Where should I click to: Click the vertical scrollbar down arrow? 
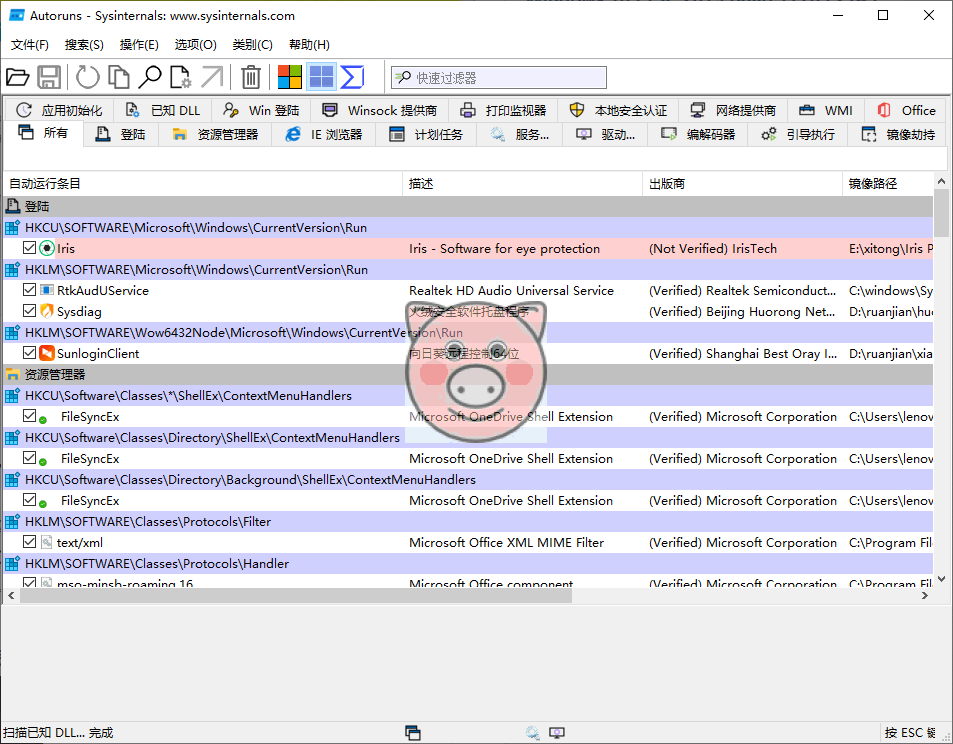(941, 579)
